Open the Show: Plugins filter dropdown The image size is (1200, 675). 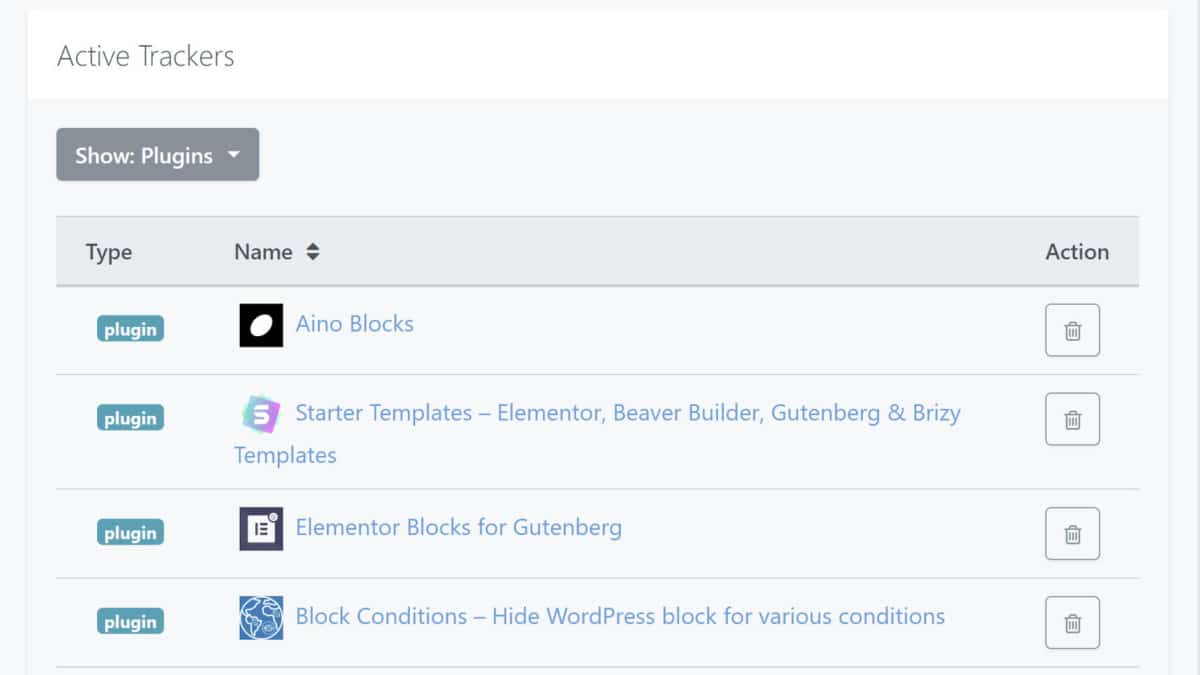pos(157,155)
